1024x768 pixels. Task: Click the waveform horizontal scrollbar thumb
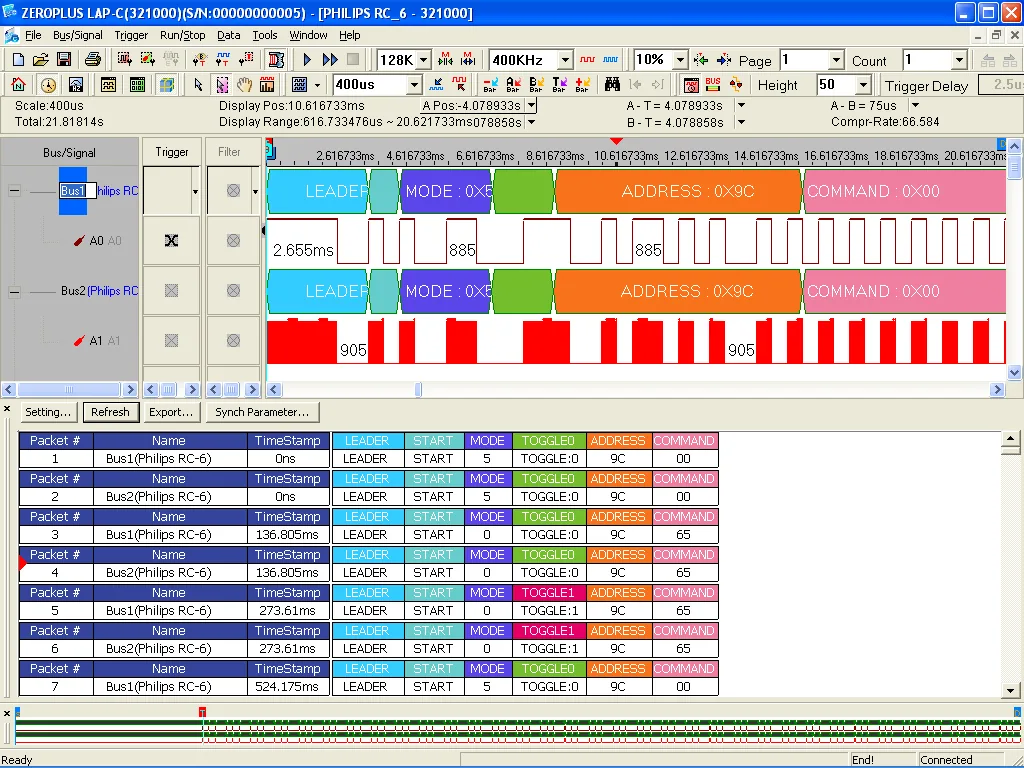pos(419,389)
